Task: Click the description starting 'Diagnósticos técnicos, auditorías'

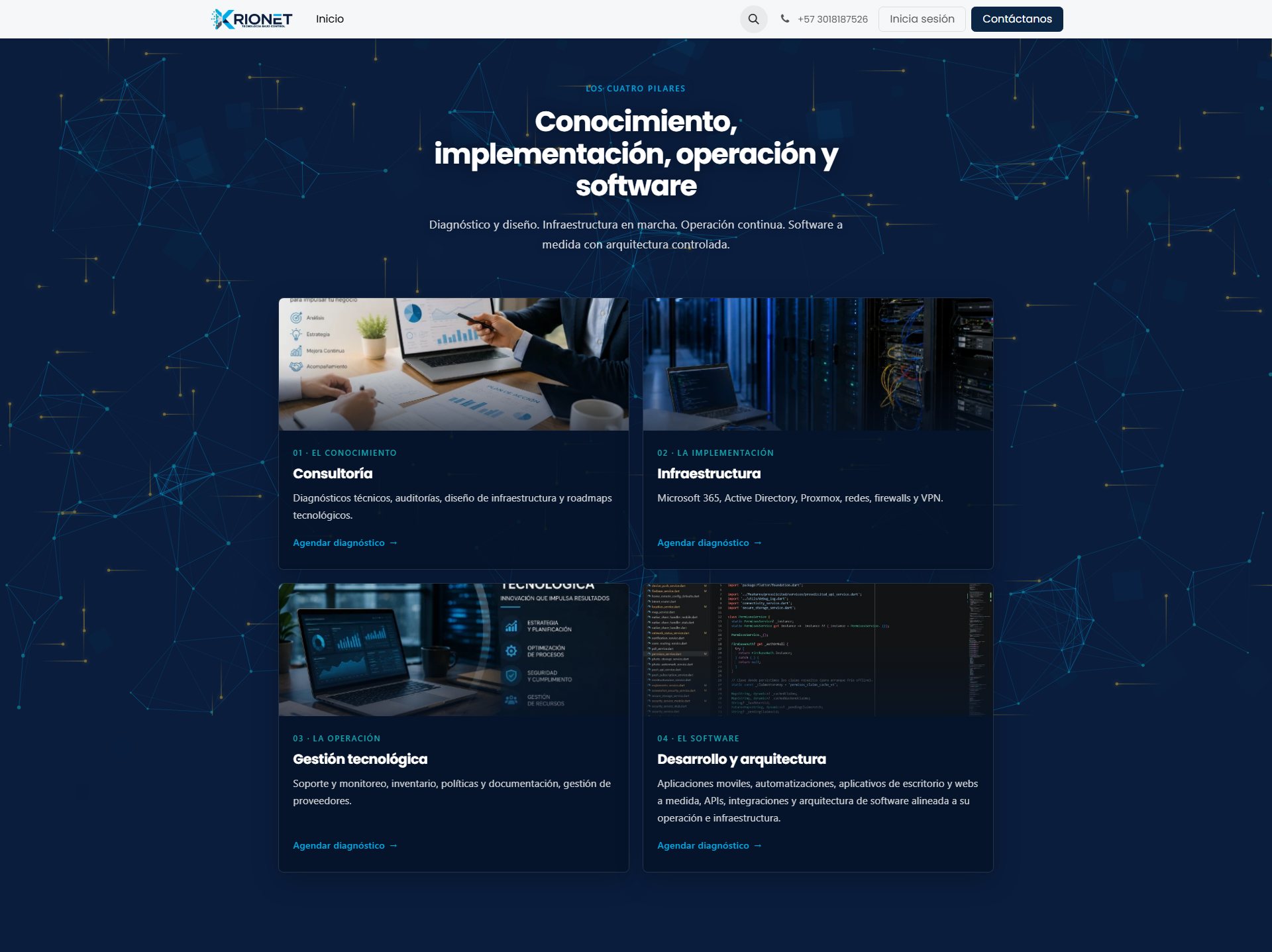Action: click(452, 507)
